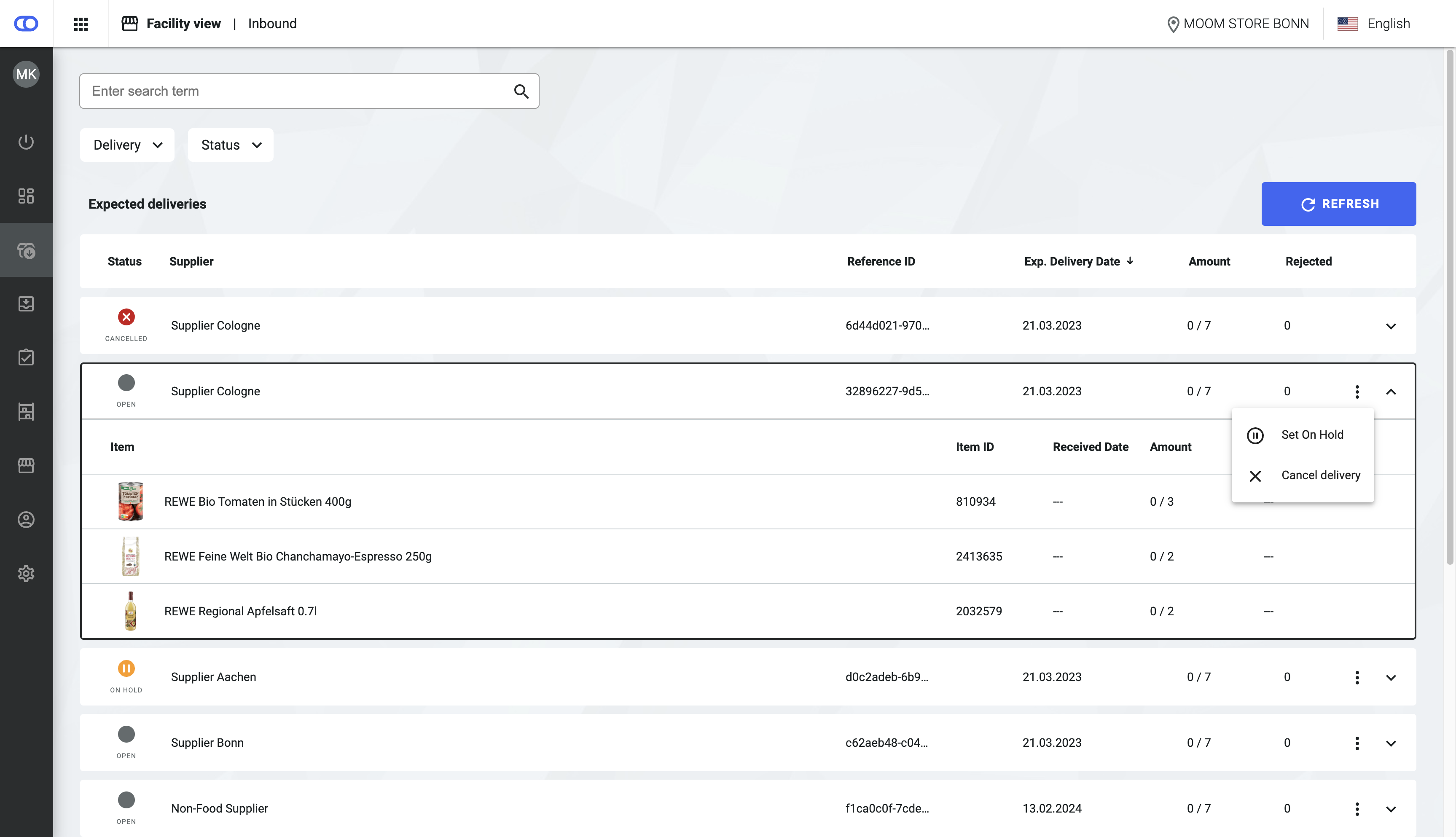Open the Status filter dropdown
Viewport: 1456px width, 837px height.
coord(231,145)
